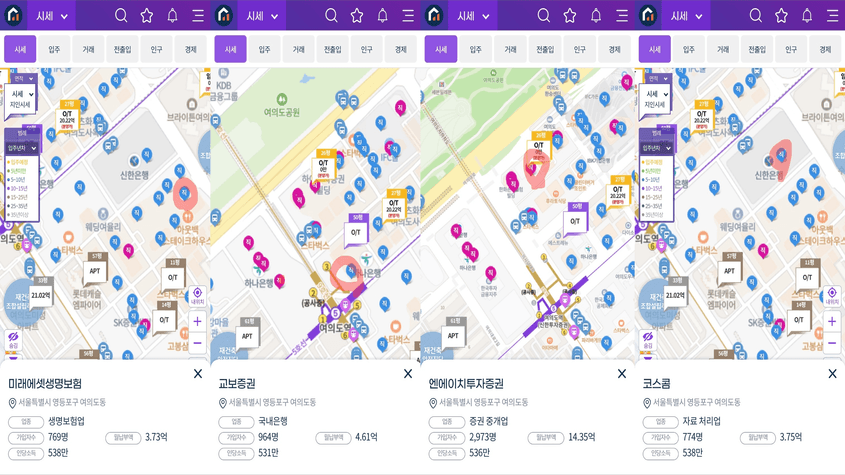
Task: Toggle 10~15년 legend item in 미래에셋생명보험 map
Action: [x=18, y=188]
